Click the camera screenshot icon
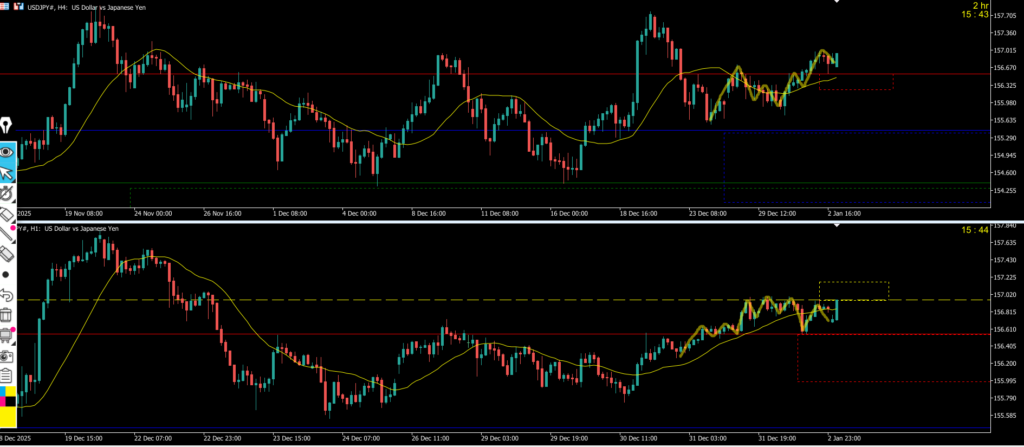1024x447 pixels. click(x=6, y=355)
